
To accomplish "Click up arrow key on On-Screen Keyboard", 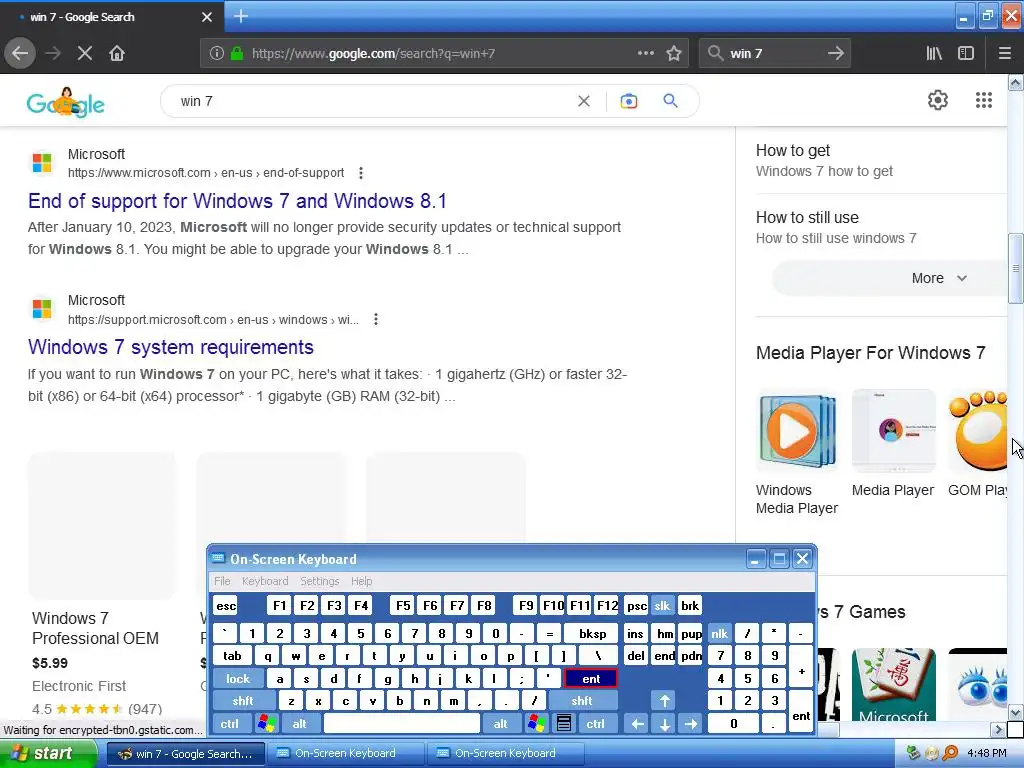I will tap(664, 701).
